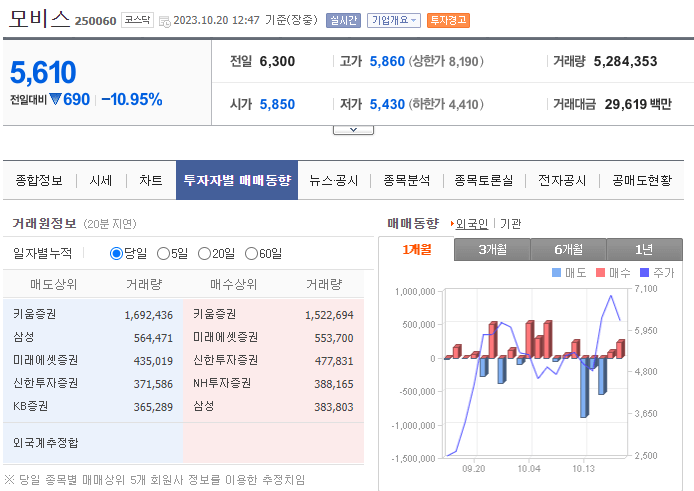Click the -10.95% change percentage
Image resolution: width=694 pixels, height=491 pixels.
[x=132, y=99]
